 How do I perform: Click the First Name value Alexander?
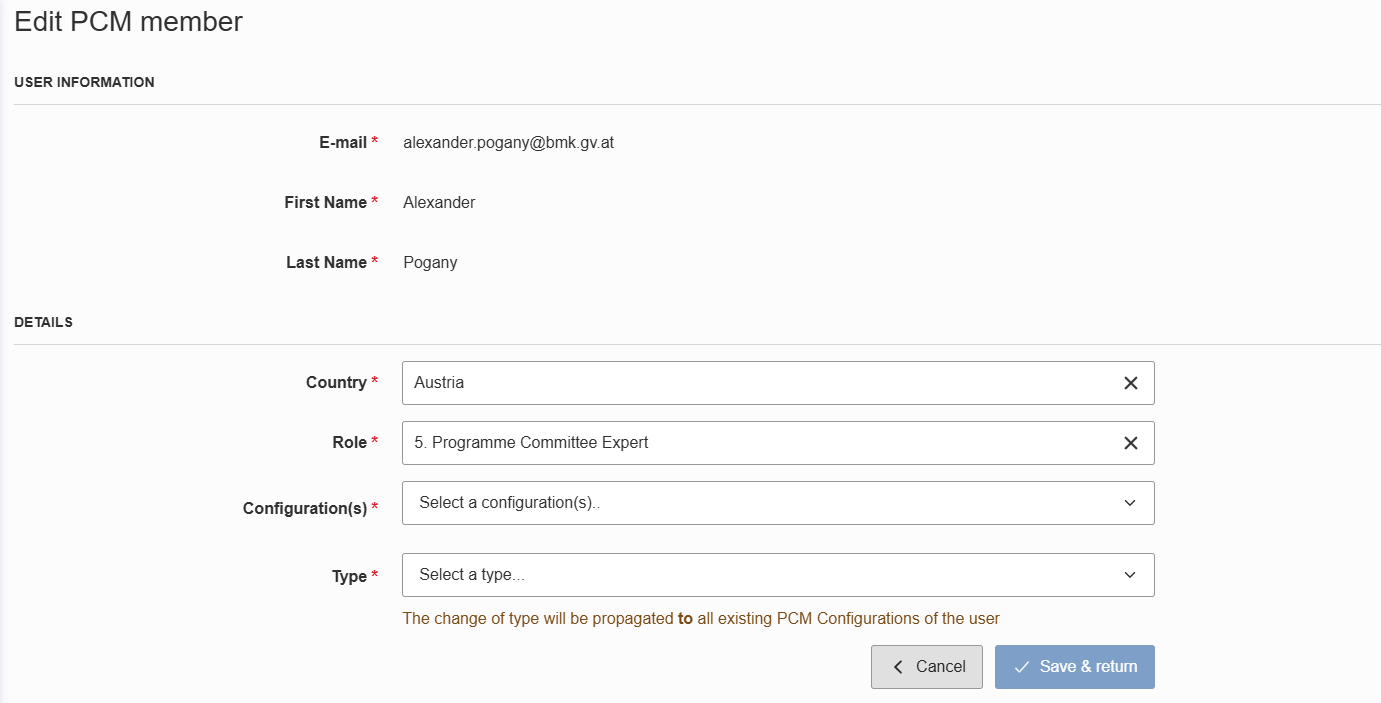[x=439, y=203]
